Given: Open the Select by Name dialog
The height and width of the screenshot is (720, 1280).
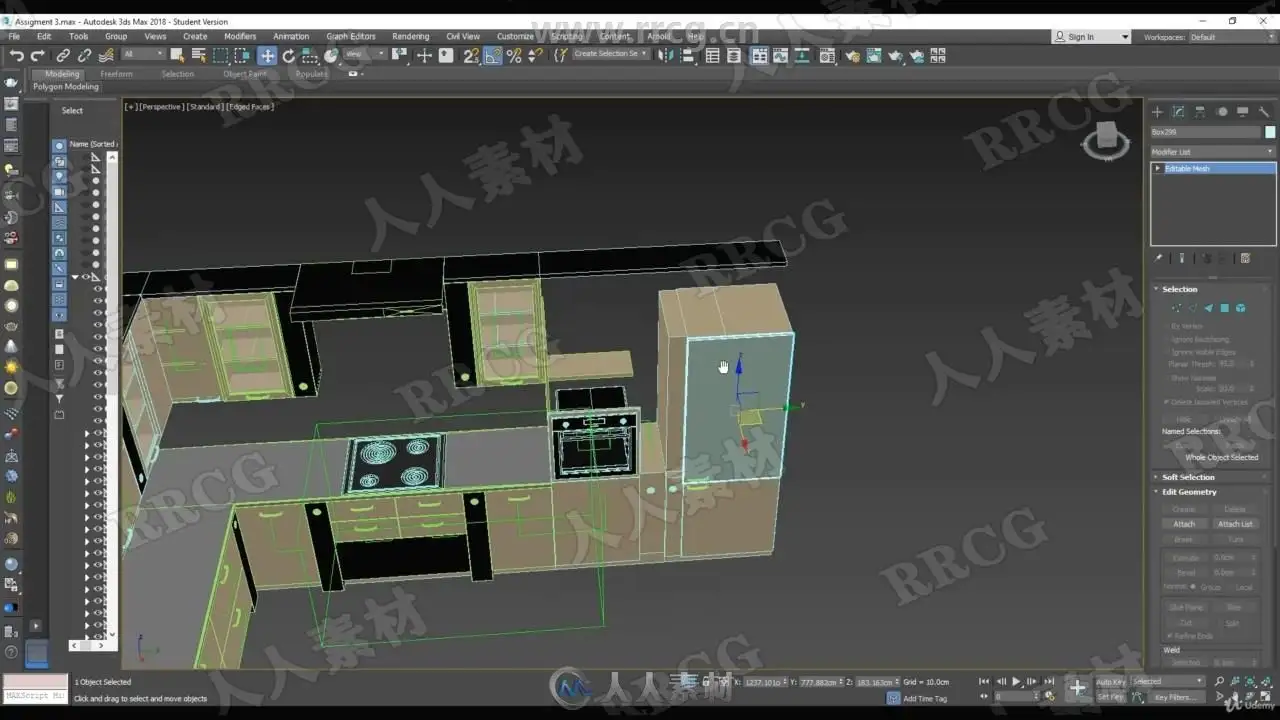Looking at the screenshot, I should point(199,56).
